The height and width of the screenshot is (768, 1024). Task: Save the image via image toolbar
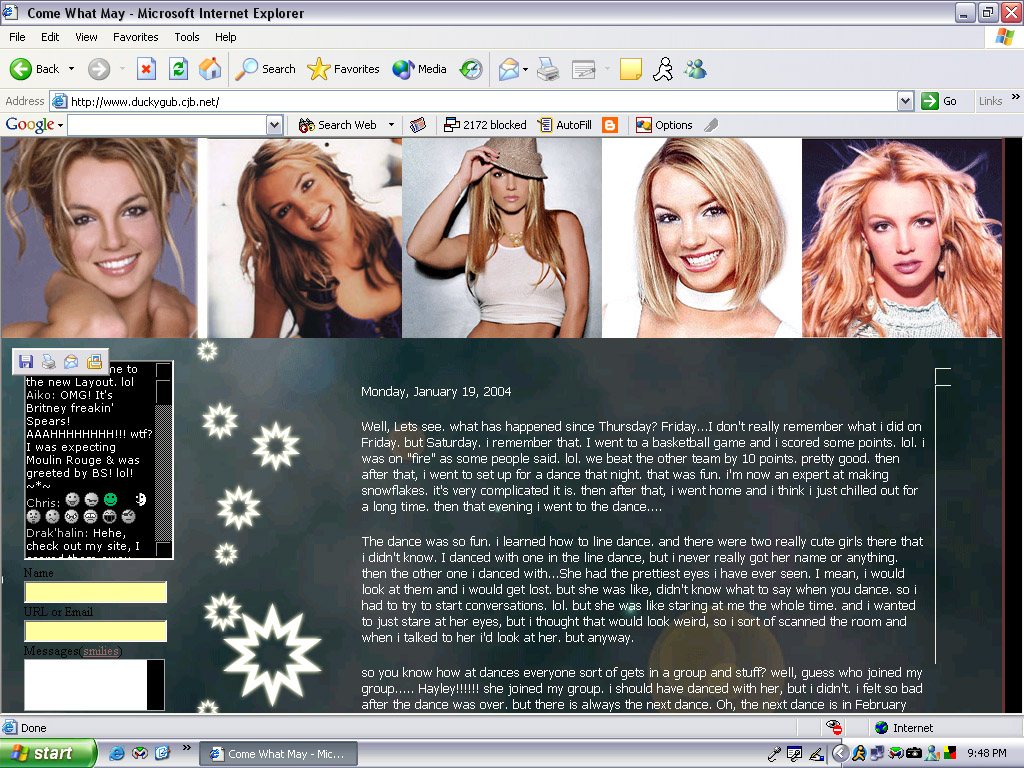pos(26,362)
